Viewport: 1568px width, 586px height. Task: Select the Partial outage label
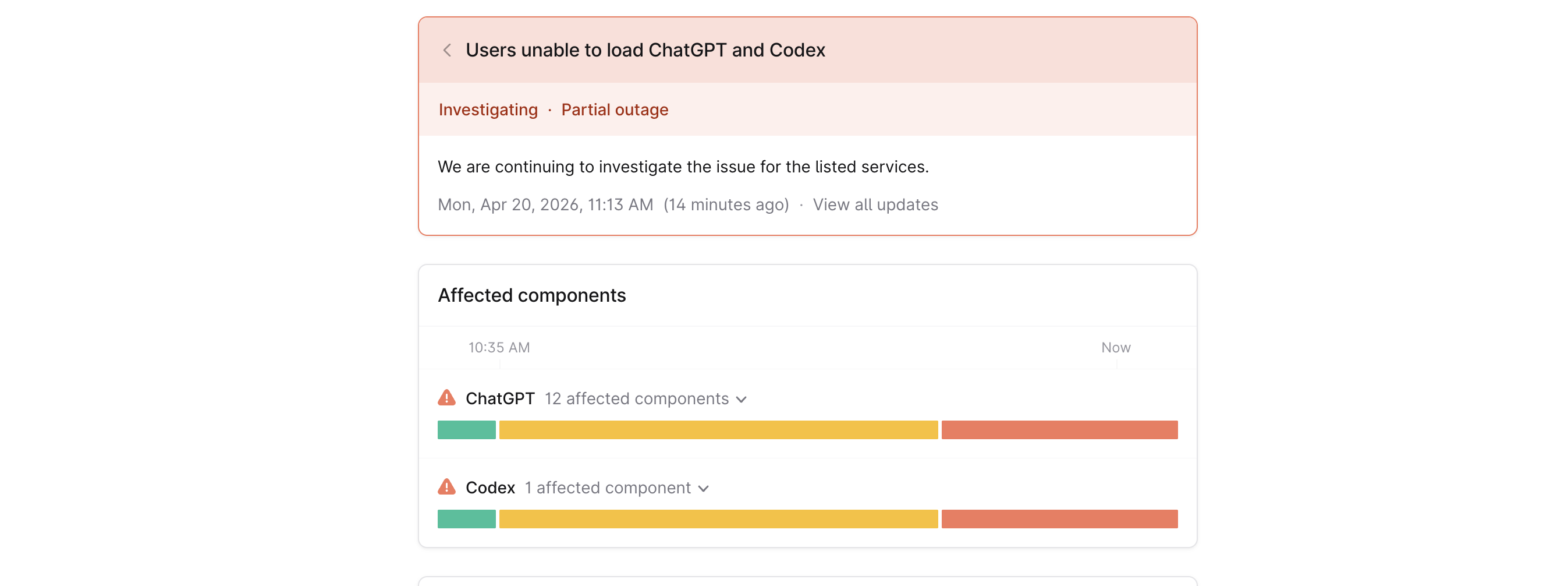(x=614, y=110)
